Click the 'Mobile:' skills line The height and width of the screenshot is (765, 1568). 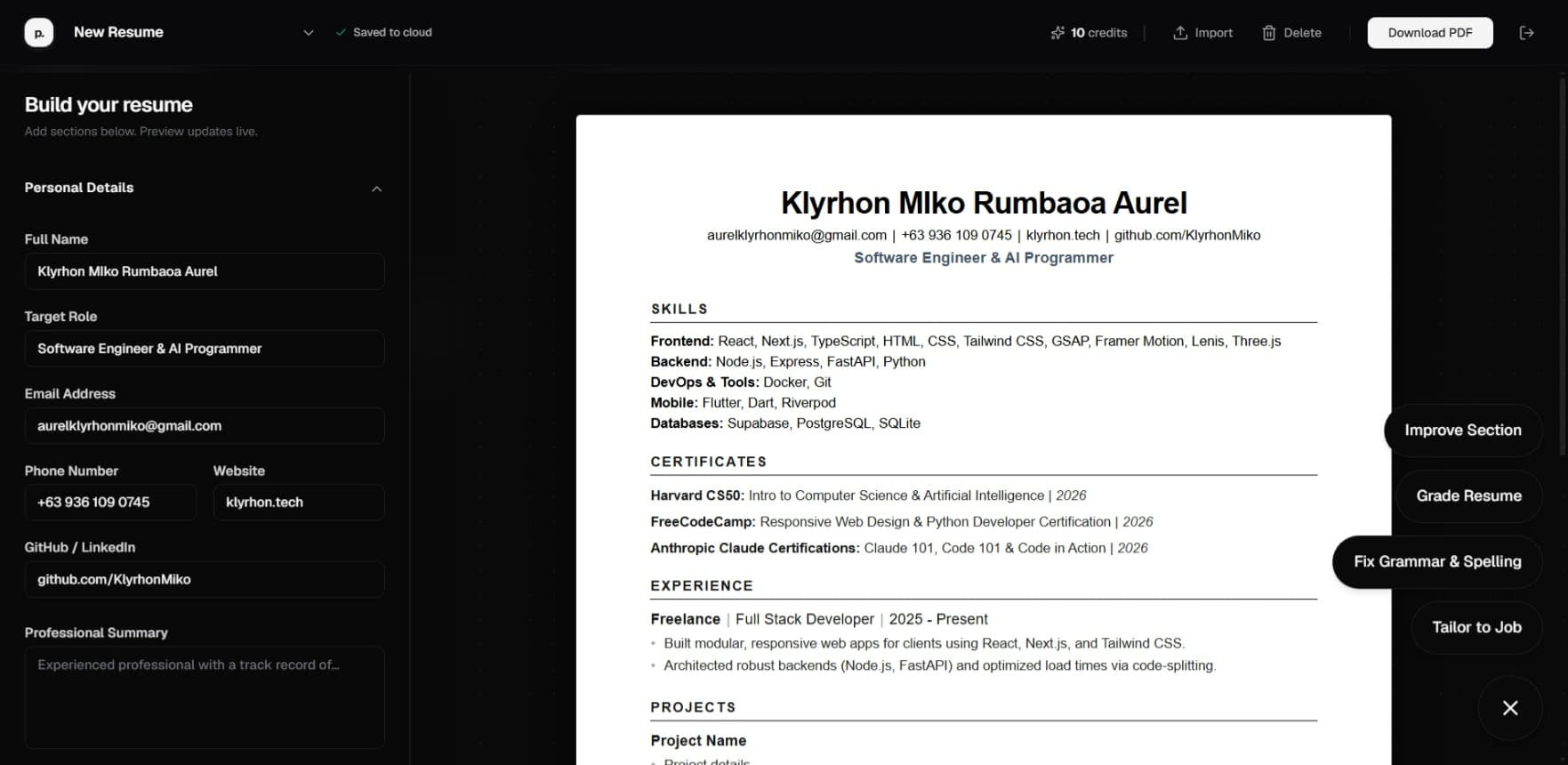(x=744, y=403)
